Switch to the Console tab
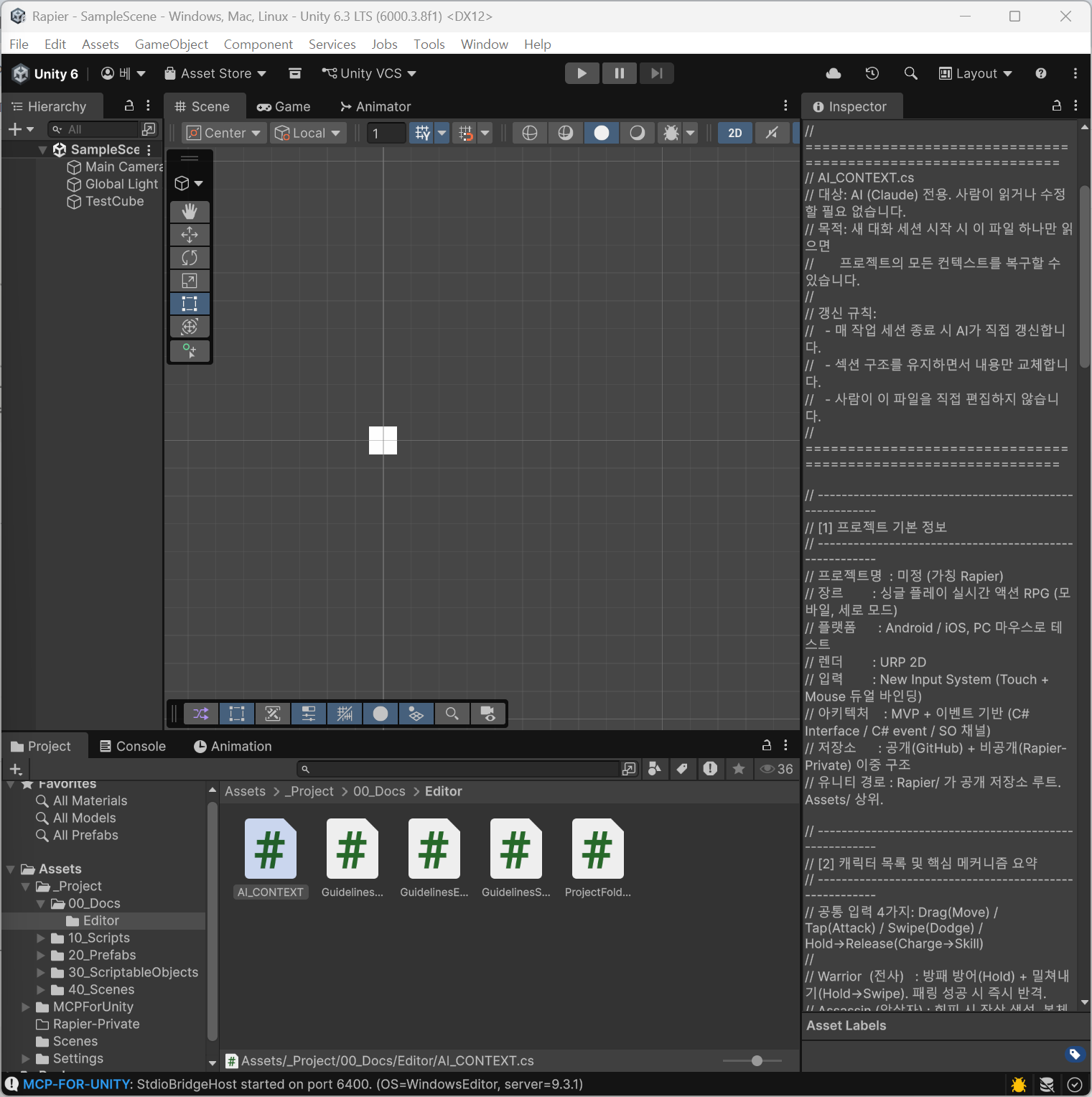 (133, 746)
